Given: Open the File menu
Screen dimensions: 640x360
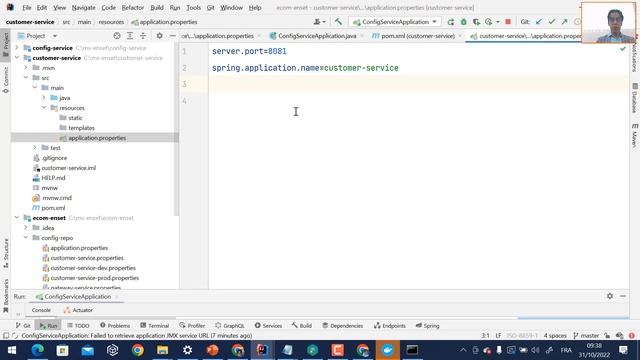Looking at the screenshot, I should click(x=27, y=8).
